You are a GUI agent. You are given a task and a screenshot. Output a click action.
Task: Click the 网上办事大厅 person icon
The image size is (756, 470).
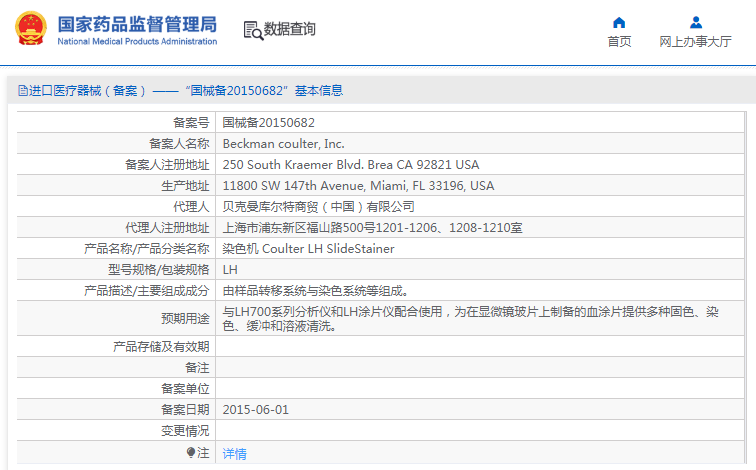[x=695, y=22]
